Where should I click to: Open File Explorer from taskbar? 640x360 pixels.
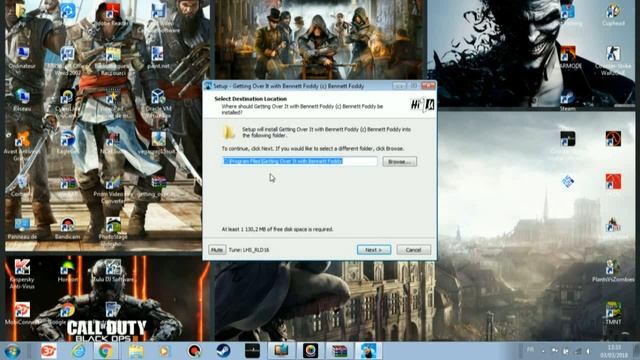[x=136, y=351]
